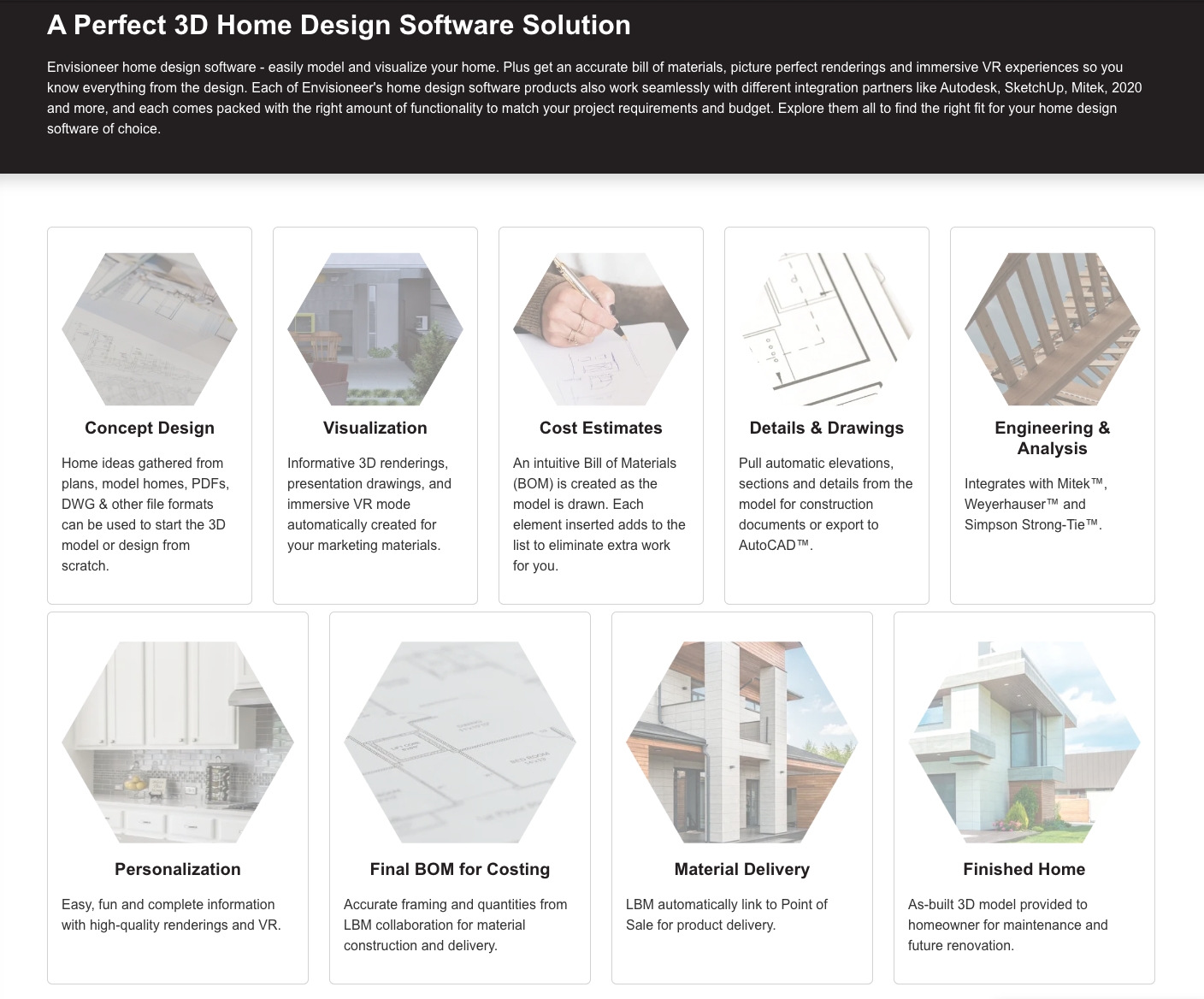
Task: Click the Concept Design hexagon blueprint image
Action: [150, 328]
